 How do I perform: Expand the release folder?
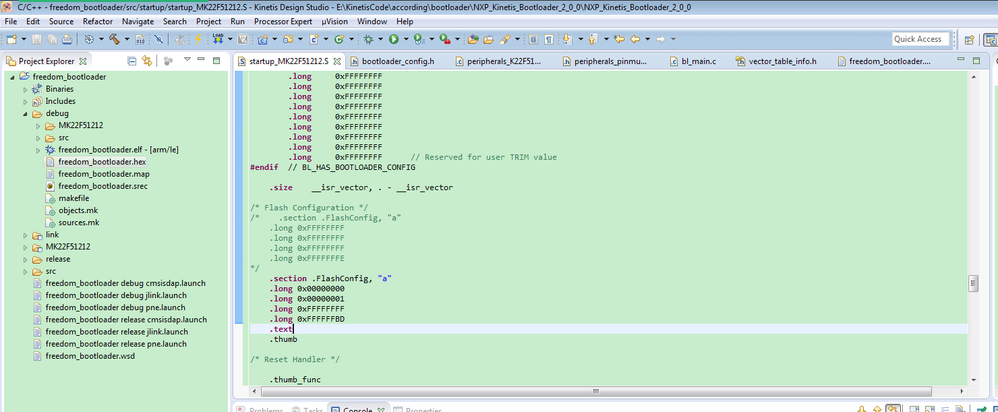tap(25, 259)
